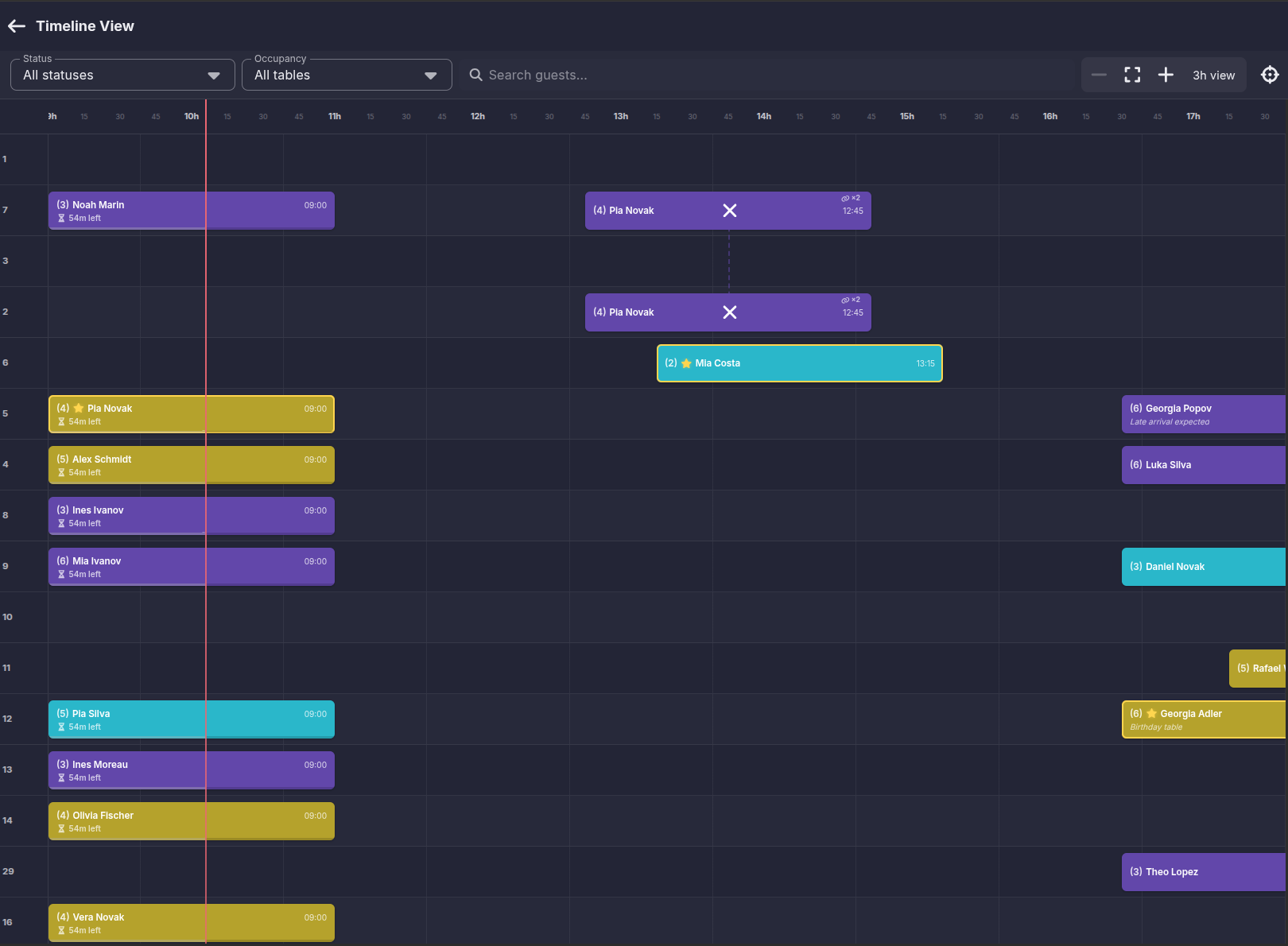Enter fullscreen mode
This screenshot has width=1288, height=946.
click(1132, 75)
